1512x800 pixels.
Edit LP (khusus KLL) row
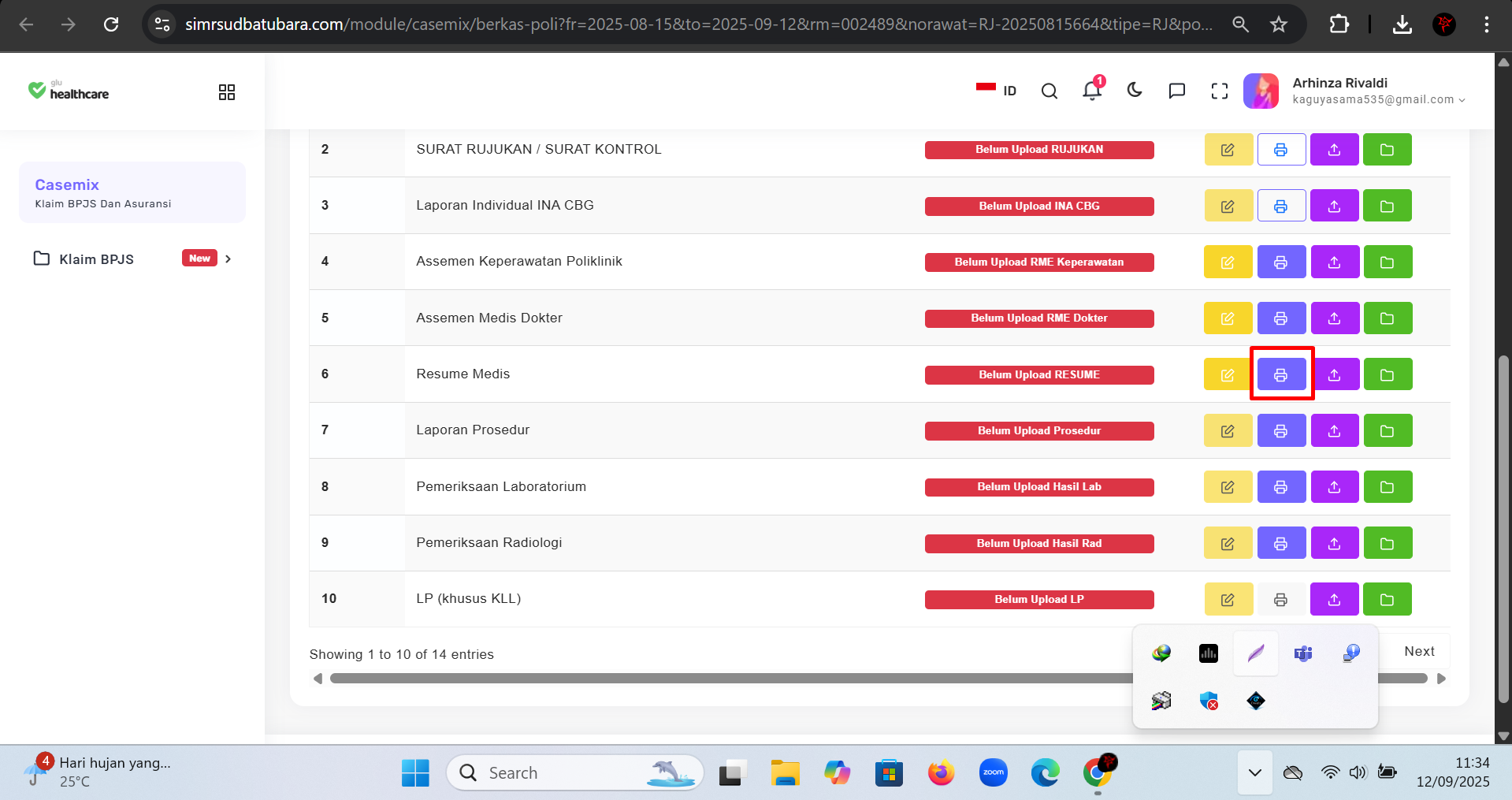pos(1228,599)
